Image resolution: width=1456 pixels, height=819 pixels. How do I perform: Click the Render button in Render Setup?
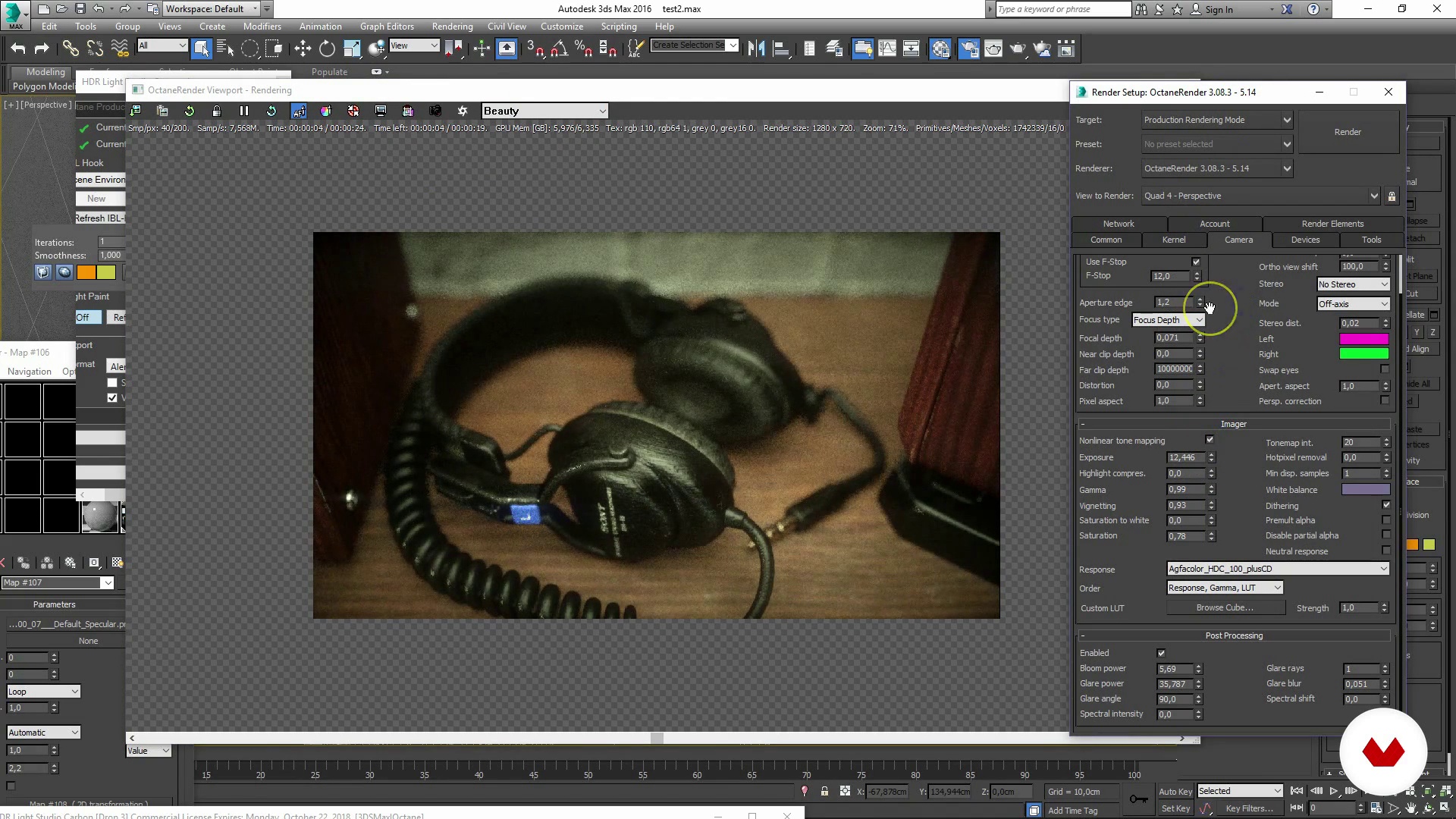pyautogui.click(x=1348, y=132)
